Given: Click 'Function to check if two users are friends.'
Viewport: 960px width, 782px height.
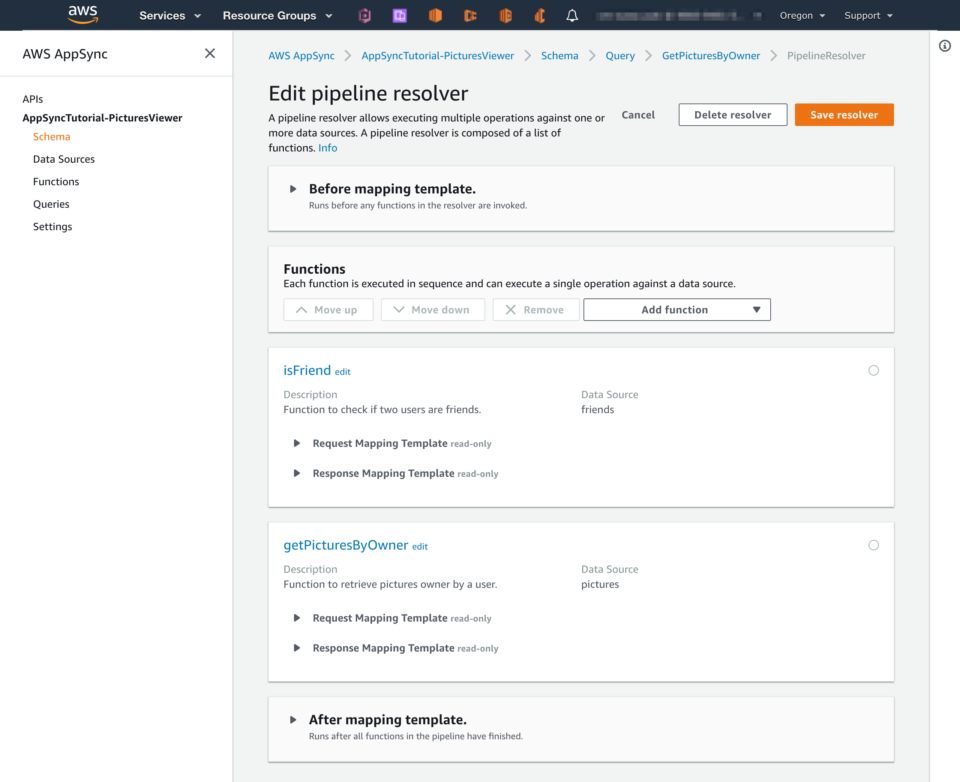Looking at the screenshot, I should point(382,410).
